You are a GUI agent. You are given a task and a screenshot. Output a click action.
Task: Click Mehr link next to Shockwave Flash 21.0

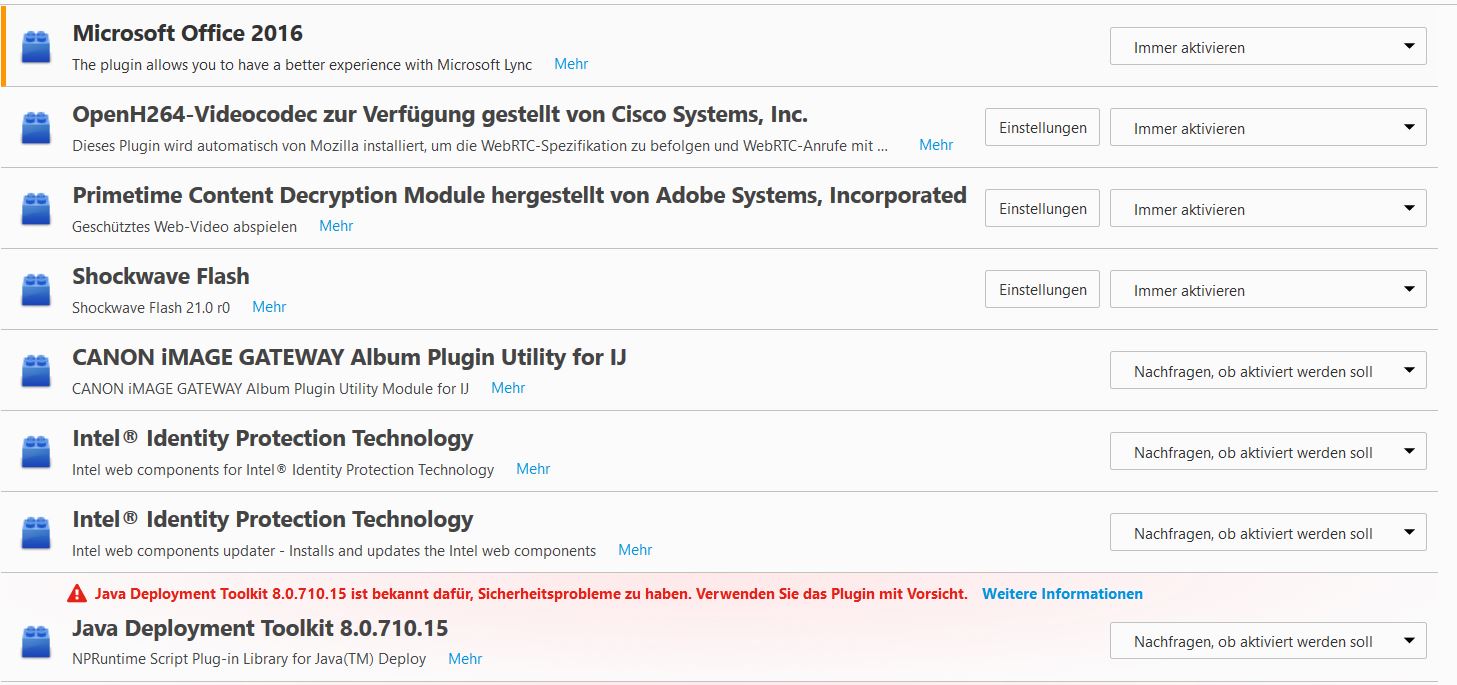pyautogui.click(x=269, y=307)
